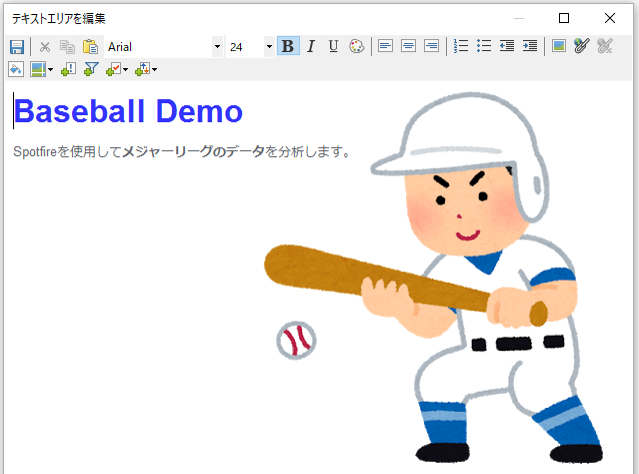Decrease the indent

[507, 46]
